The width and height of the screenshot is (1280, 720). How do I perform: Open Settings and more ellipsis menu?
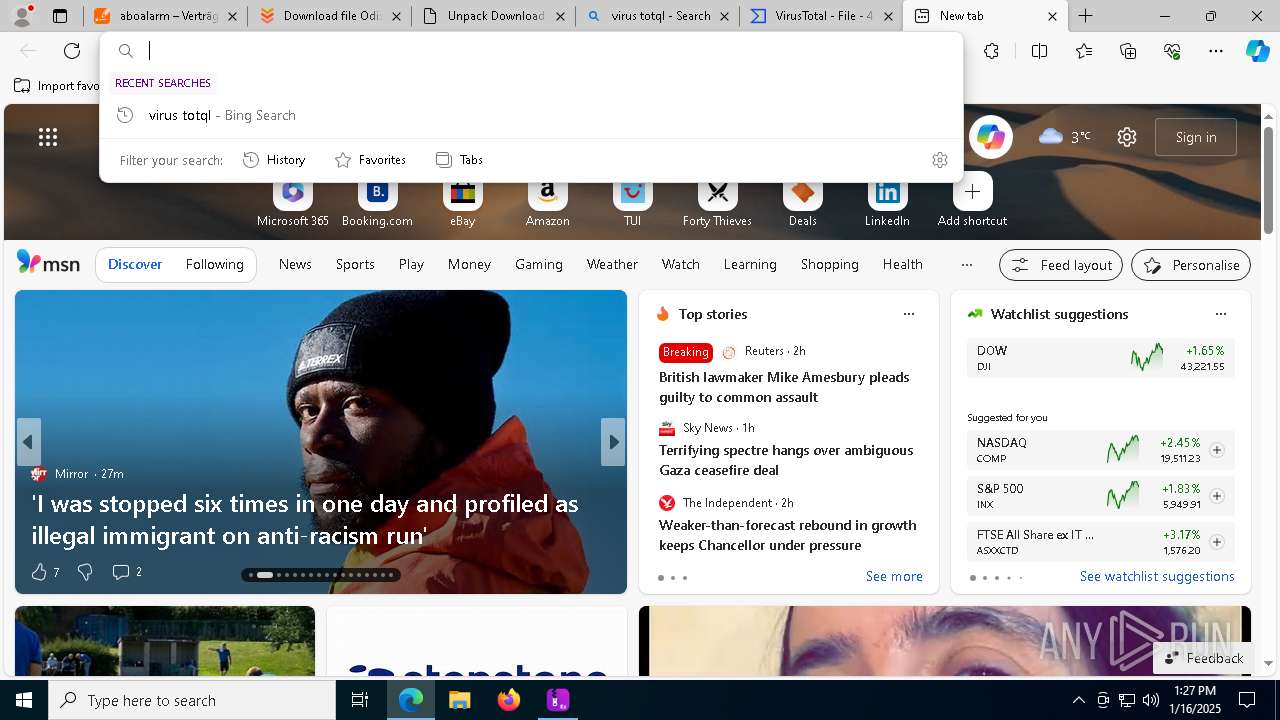coord(1216,51)
